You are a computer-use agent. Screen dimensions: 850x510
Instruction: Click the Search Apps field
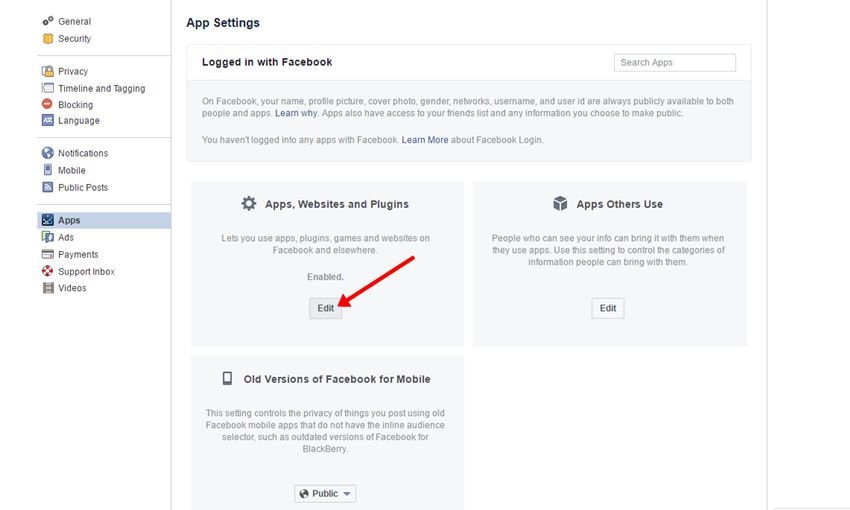click(674, 62)
